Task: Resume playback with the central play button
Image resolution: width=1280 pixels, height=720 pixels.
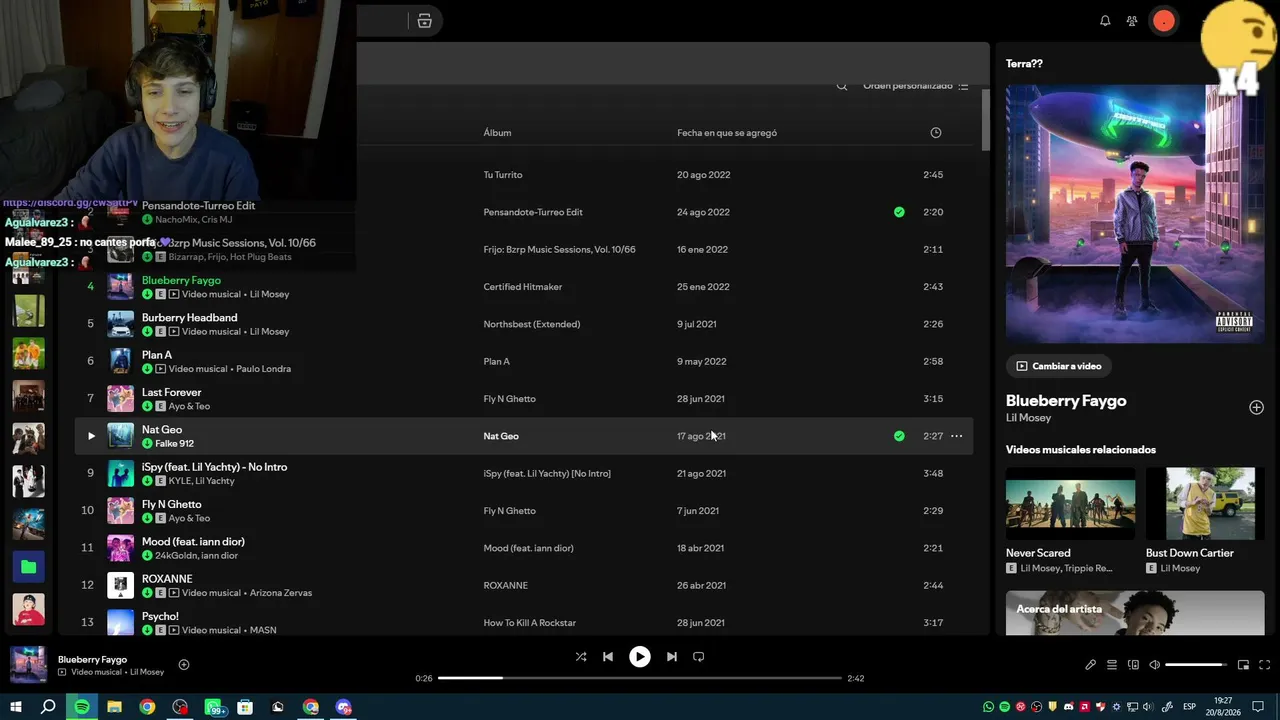Action: point(640,657)
